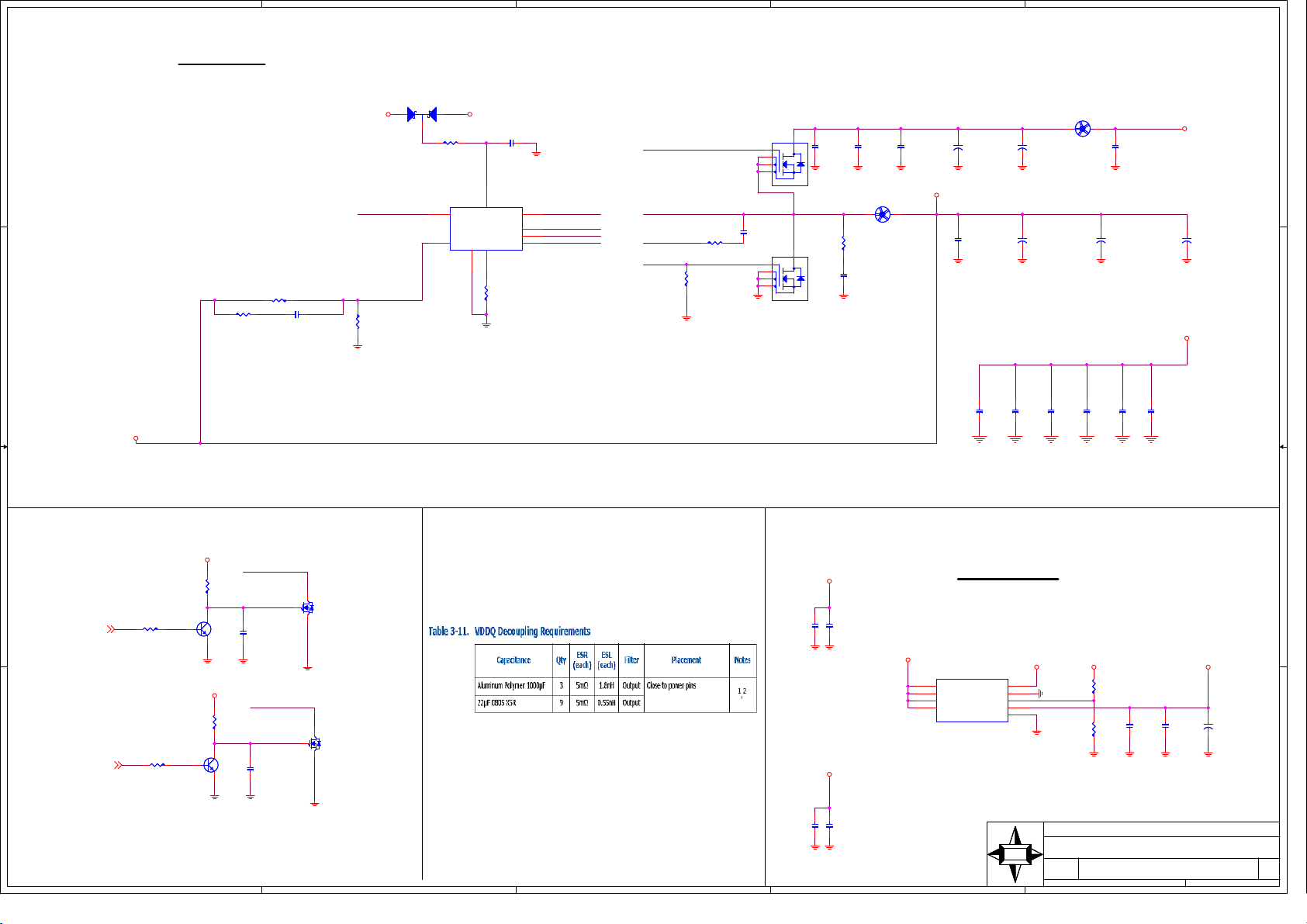The width and height of the screenshot is (1307, 924).
Task: Click the '0.55nH' ESL cell
Action: [x=607, y=703]
